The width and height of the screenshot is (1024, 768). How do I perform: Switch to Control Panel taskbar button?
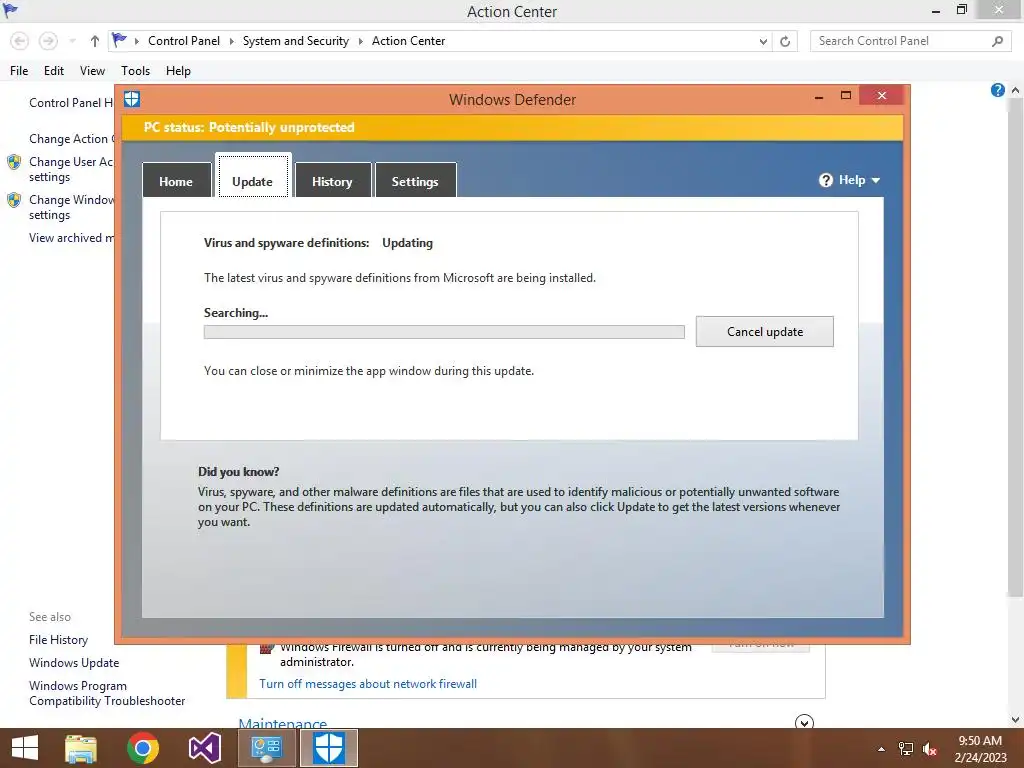266,748
